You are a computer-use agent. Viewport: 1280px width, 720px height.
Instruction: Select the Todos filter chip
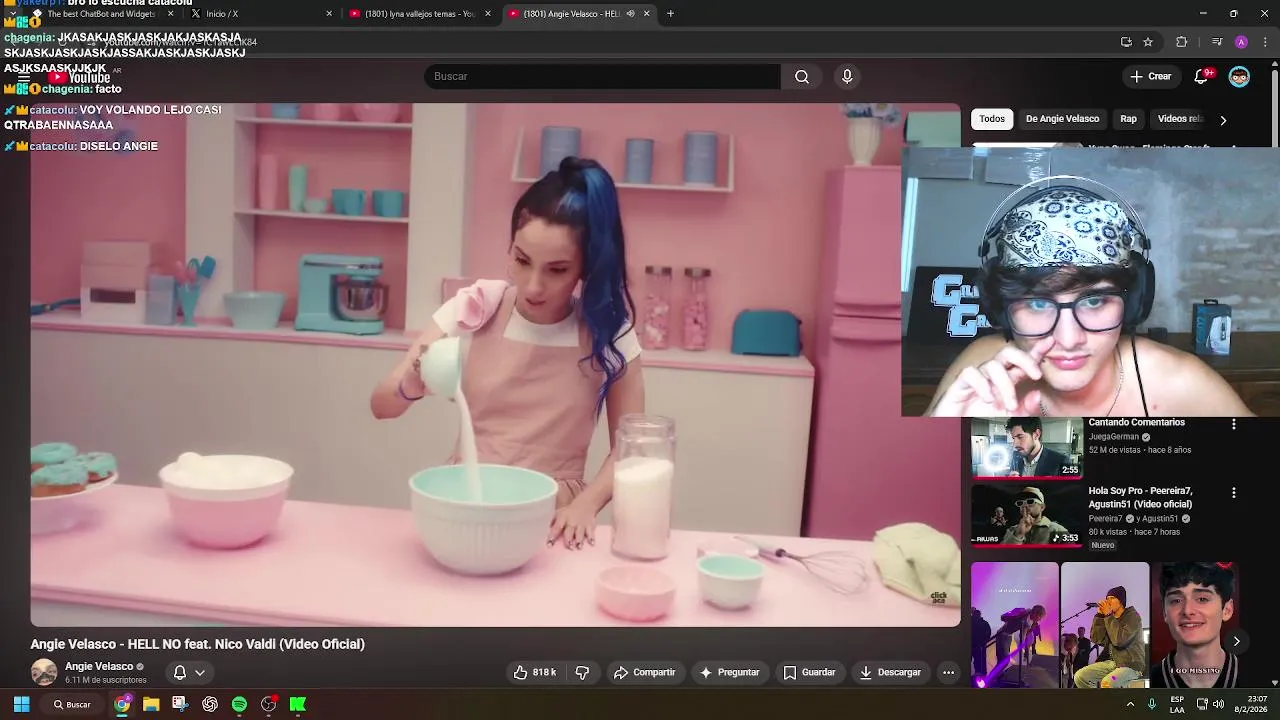point(992,119)
